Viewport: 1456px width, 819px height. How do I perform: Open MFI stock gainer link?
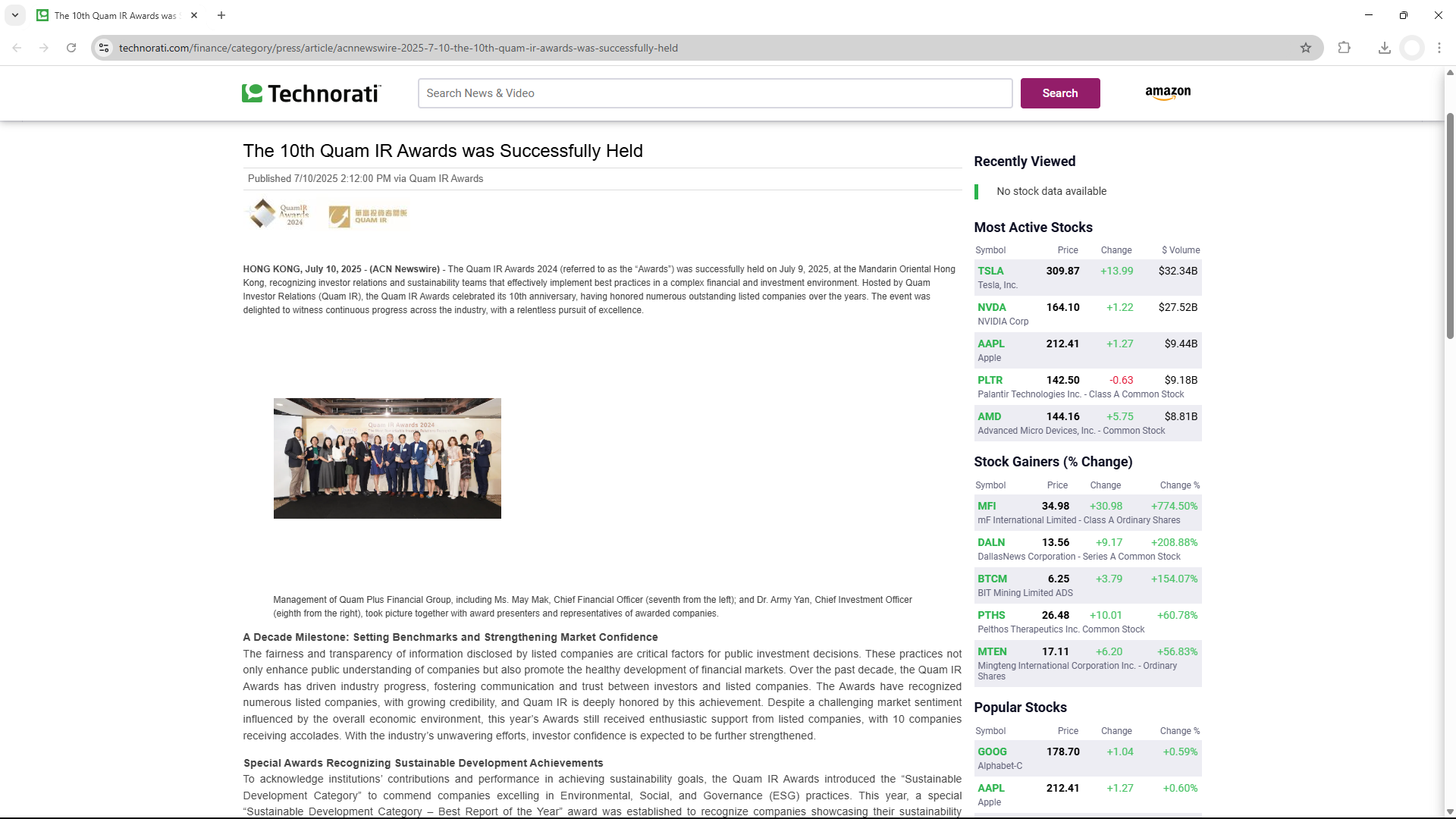(987, 506)
